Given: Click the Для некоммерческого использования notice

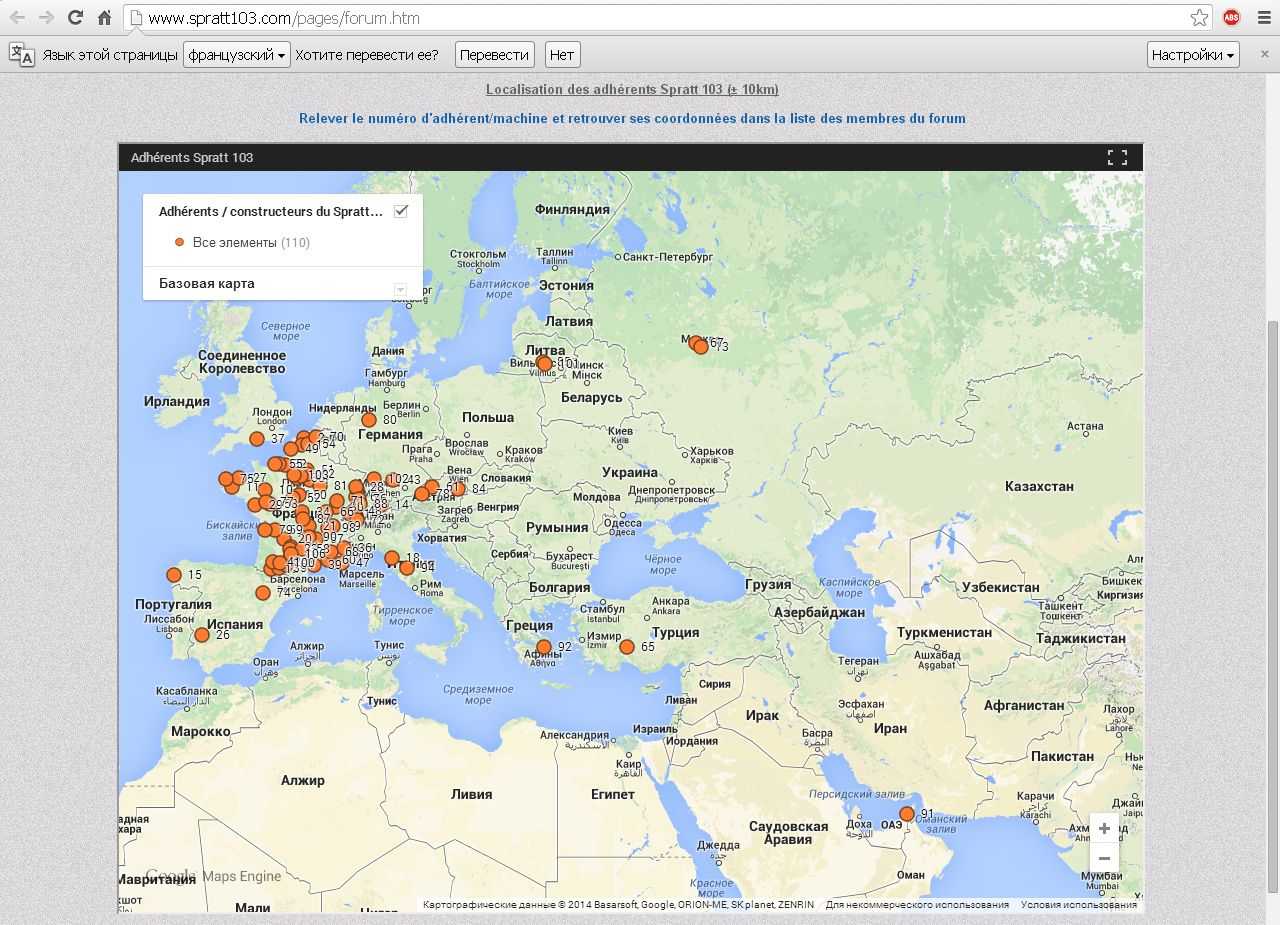Looking at the screenshot, I should pyautogui.click(x=917, y=905).
